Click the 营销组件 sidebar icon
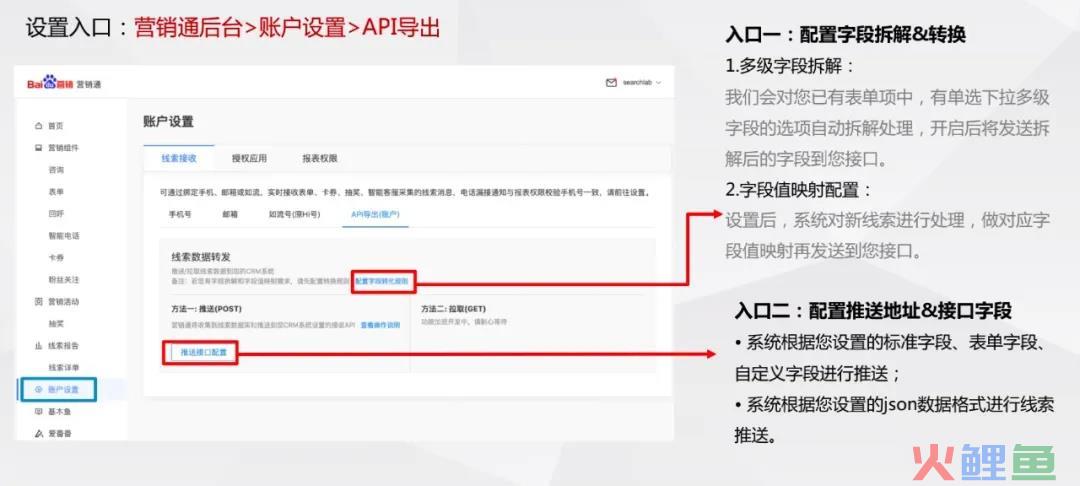Image resolution: width=1080 pixels, height=486 pixels. (39, 148)
